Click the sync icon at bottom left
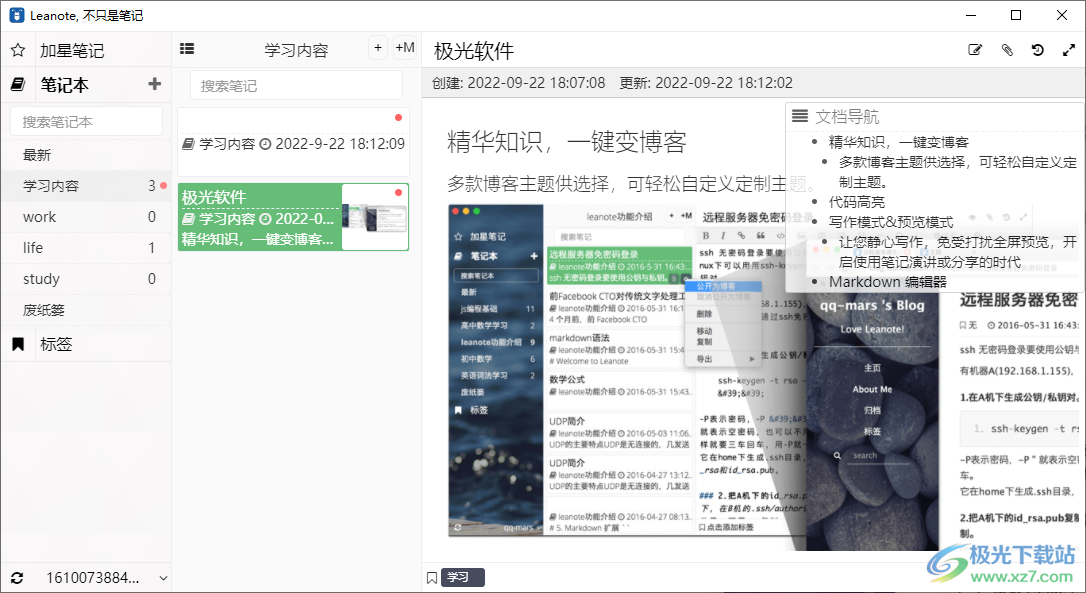 click(17, 578)
